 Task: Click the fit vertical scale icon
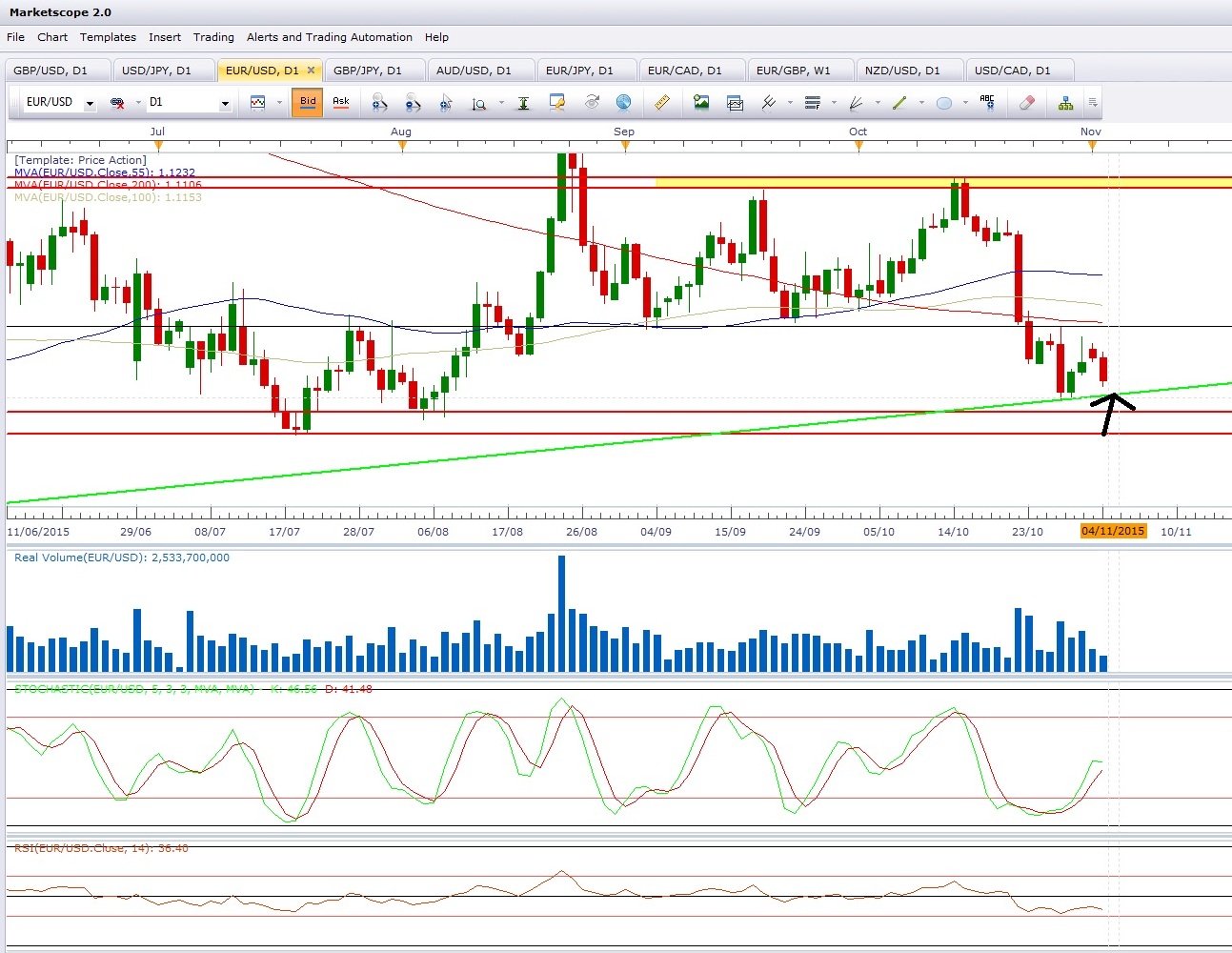point(523,102)
